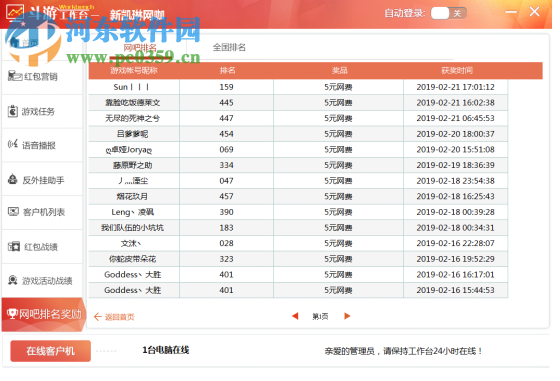Minimize the workbench window
The image size is (560, 381).
coord(511,12)
